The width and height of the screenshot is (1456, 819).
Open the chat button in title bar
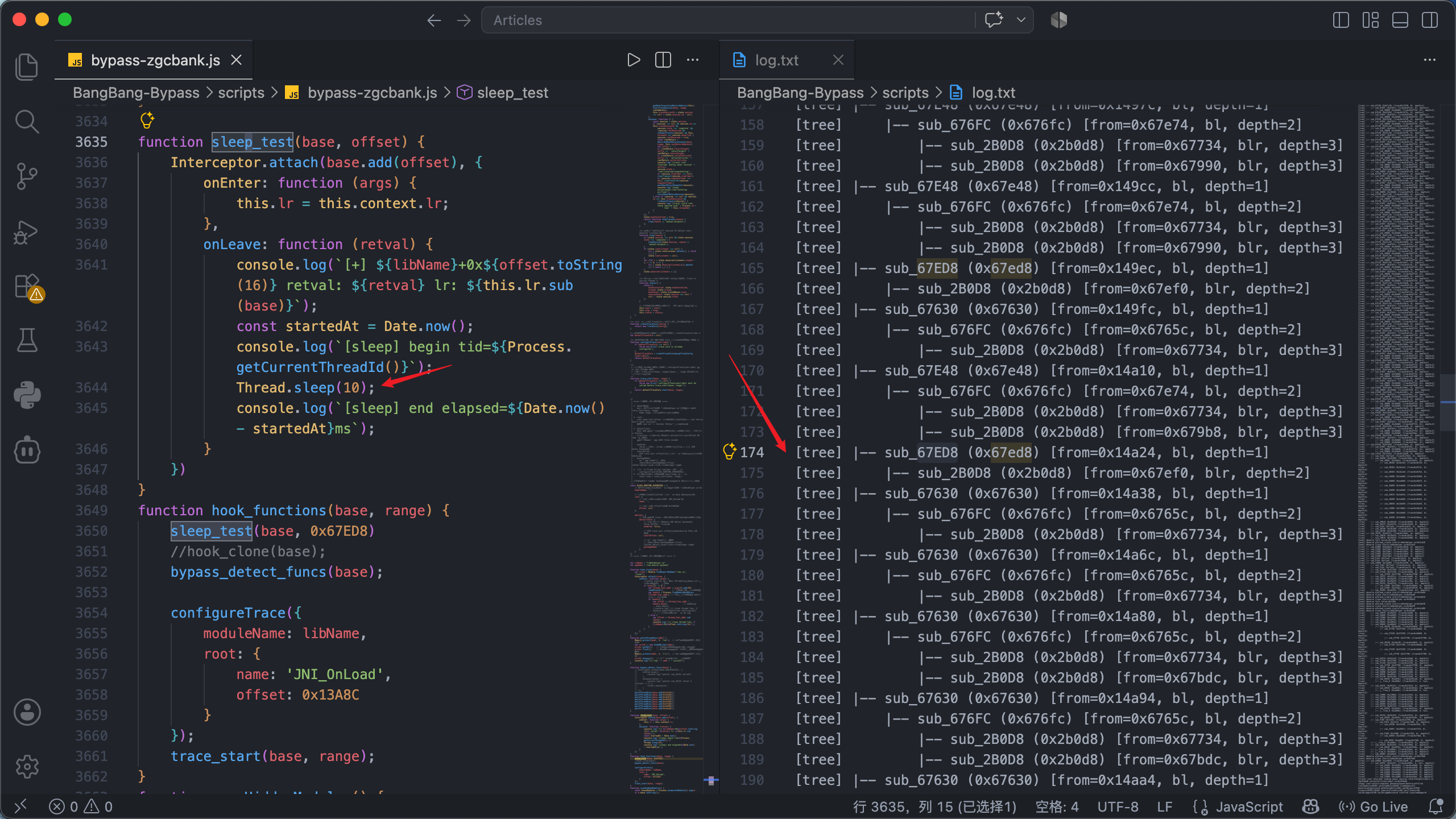tap(994, 20)
